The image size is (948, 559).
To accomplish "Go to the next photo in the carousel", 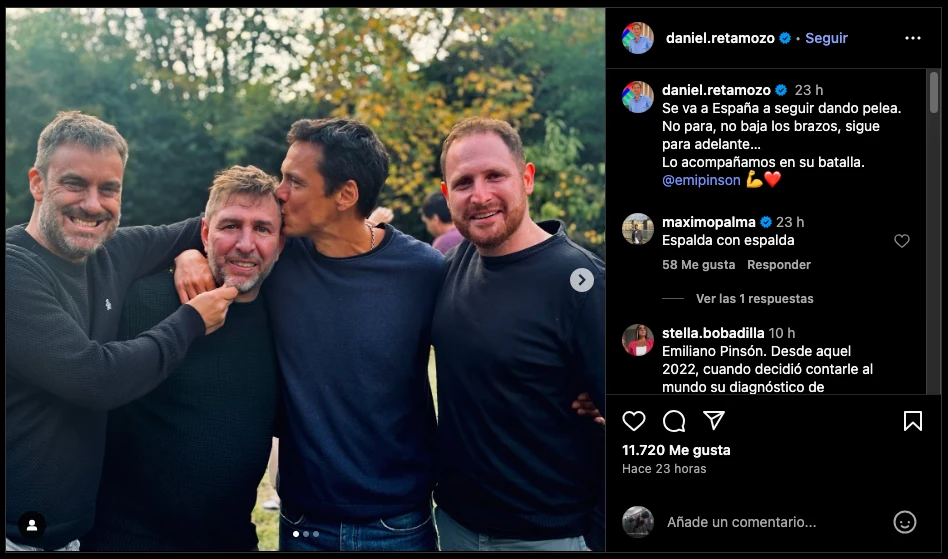I will [582, 280].
